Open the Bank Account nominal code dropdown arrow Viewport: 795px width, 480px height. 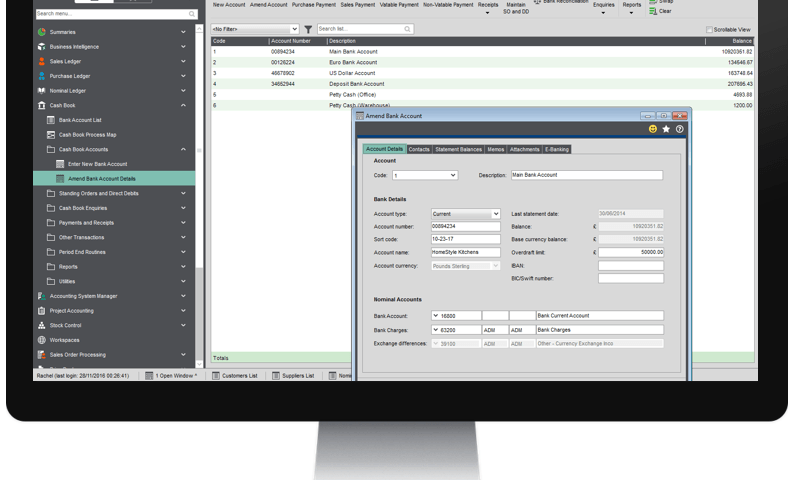[435, 316]
